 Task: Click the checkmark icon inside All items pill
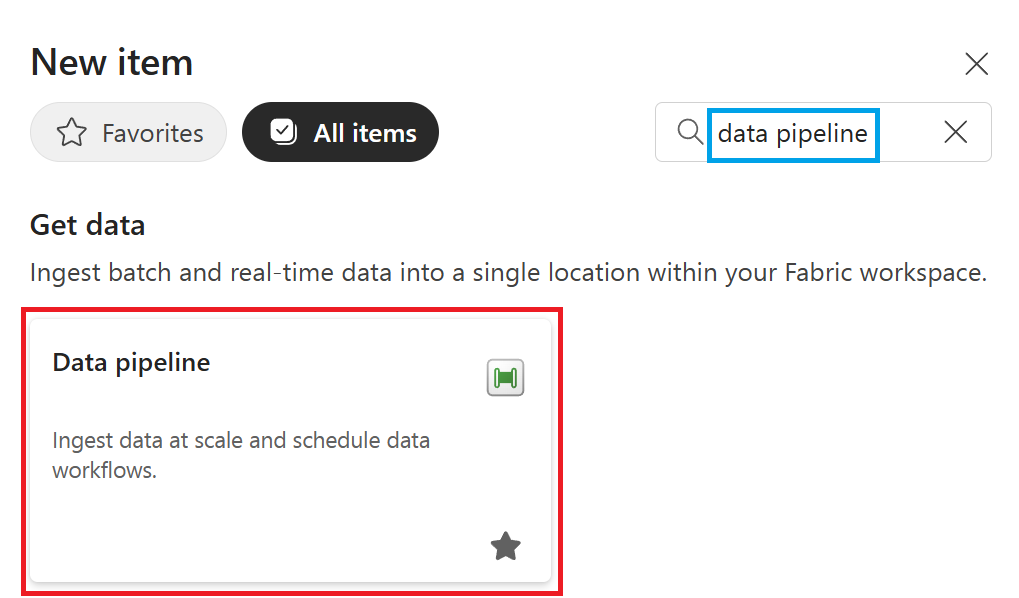(x=283, y=131)
